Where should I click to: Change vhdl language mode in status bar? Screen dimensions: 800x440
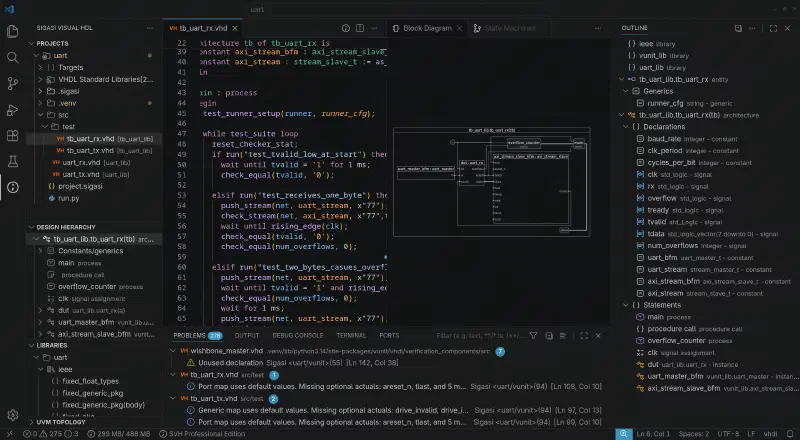click(x=770, y=434)
